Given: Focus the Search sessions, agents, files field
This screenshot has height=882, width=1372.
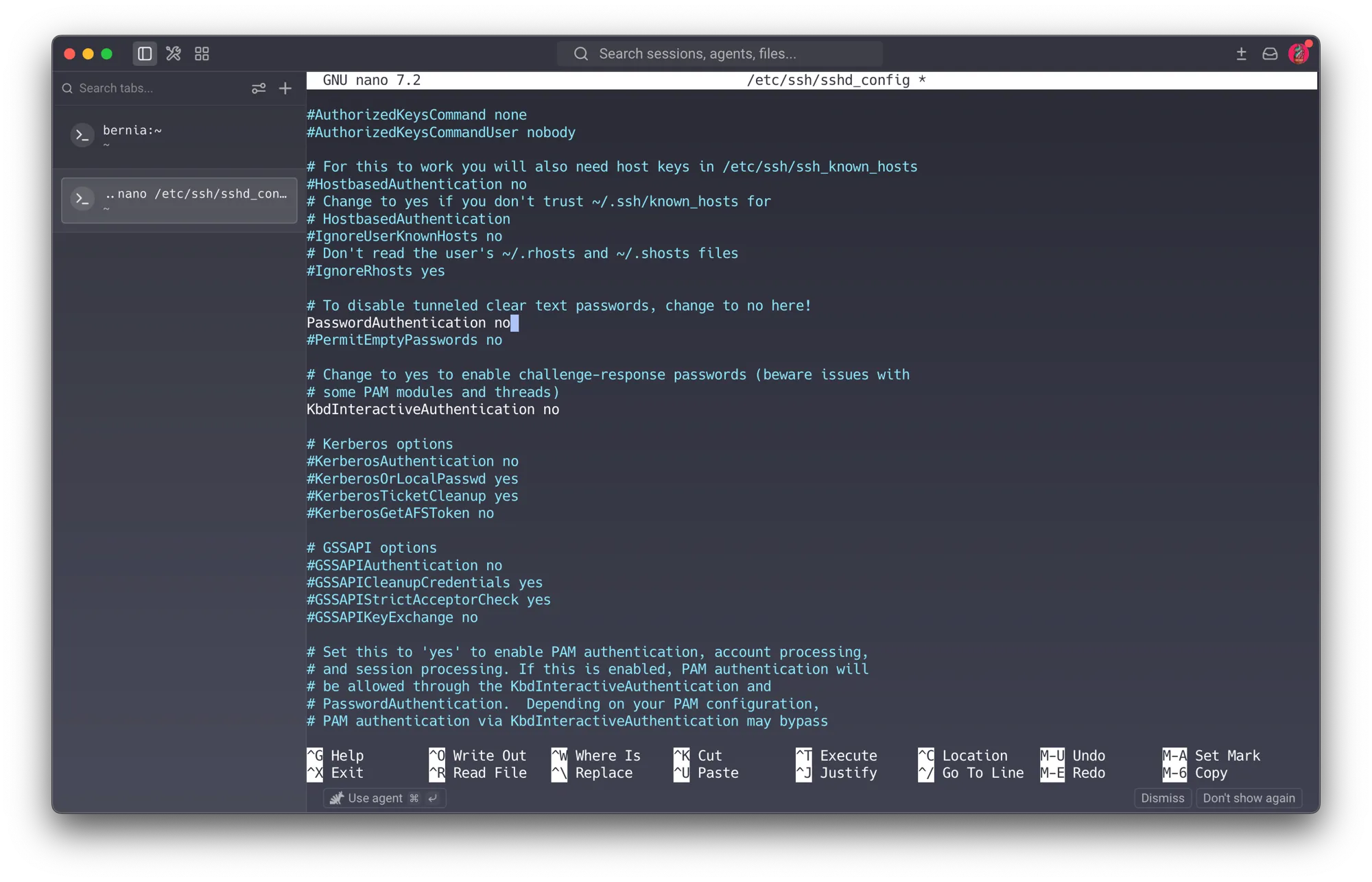Looking at the screenshot, I should [720, 53].
